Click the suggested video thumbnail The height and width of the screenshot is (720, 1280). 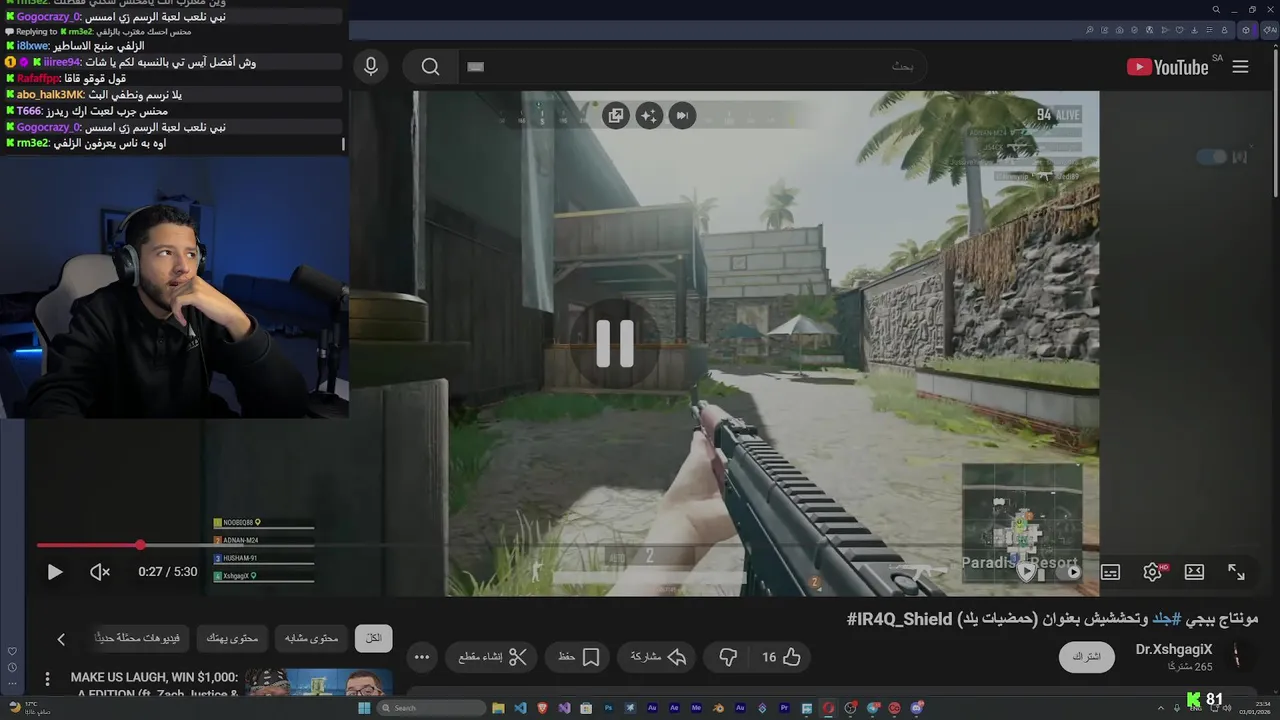coord(318,682)
